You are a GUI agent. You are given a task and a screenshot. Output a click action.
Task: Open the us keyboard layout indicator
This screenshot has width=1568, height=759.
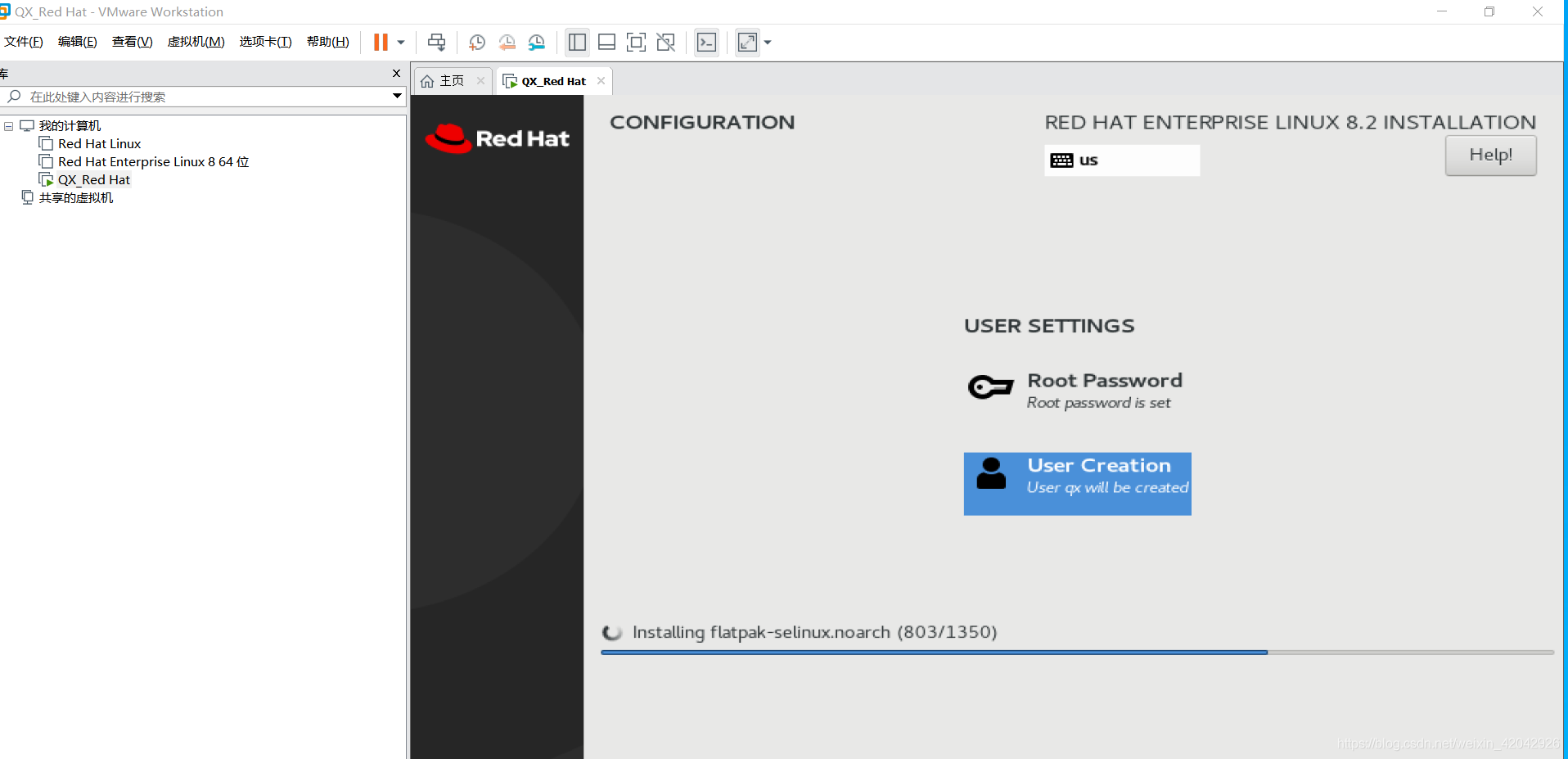tap(1122, 160)
